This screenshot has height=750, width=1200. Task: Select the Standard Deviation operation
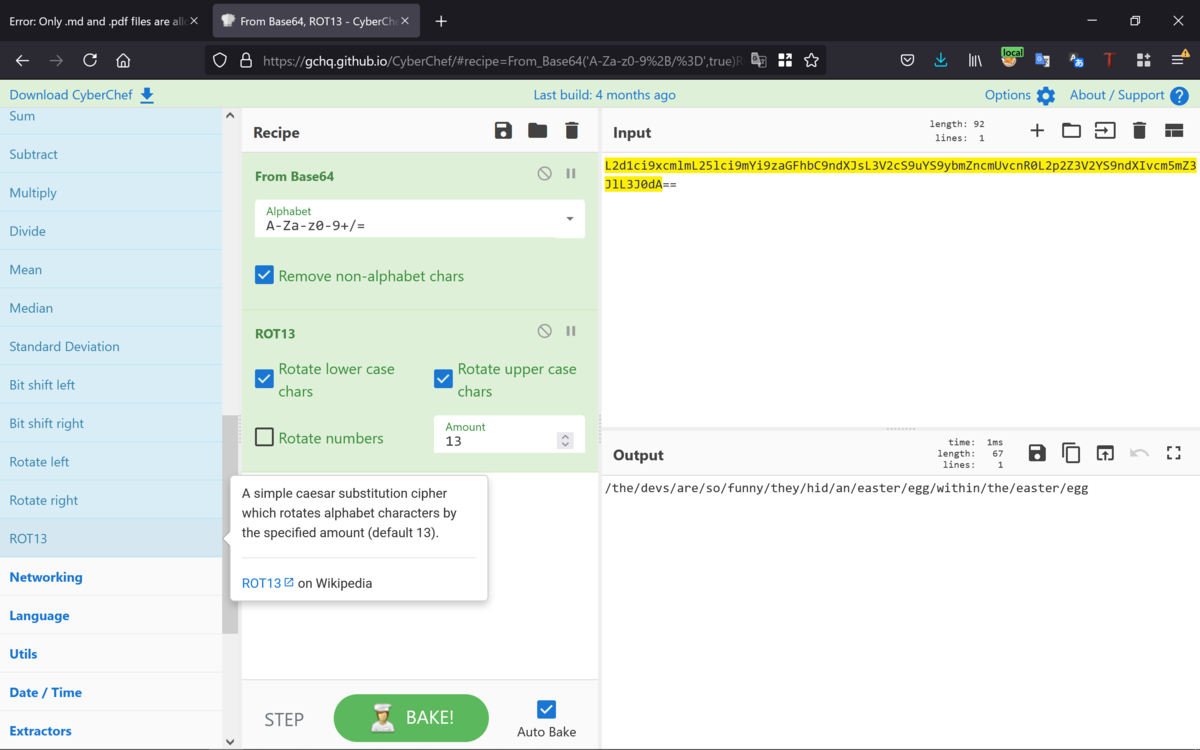click(x=111, y=346)
